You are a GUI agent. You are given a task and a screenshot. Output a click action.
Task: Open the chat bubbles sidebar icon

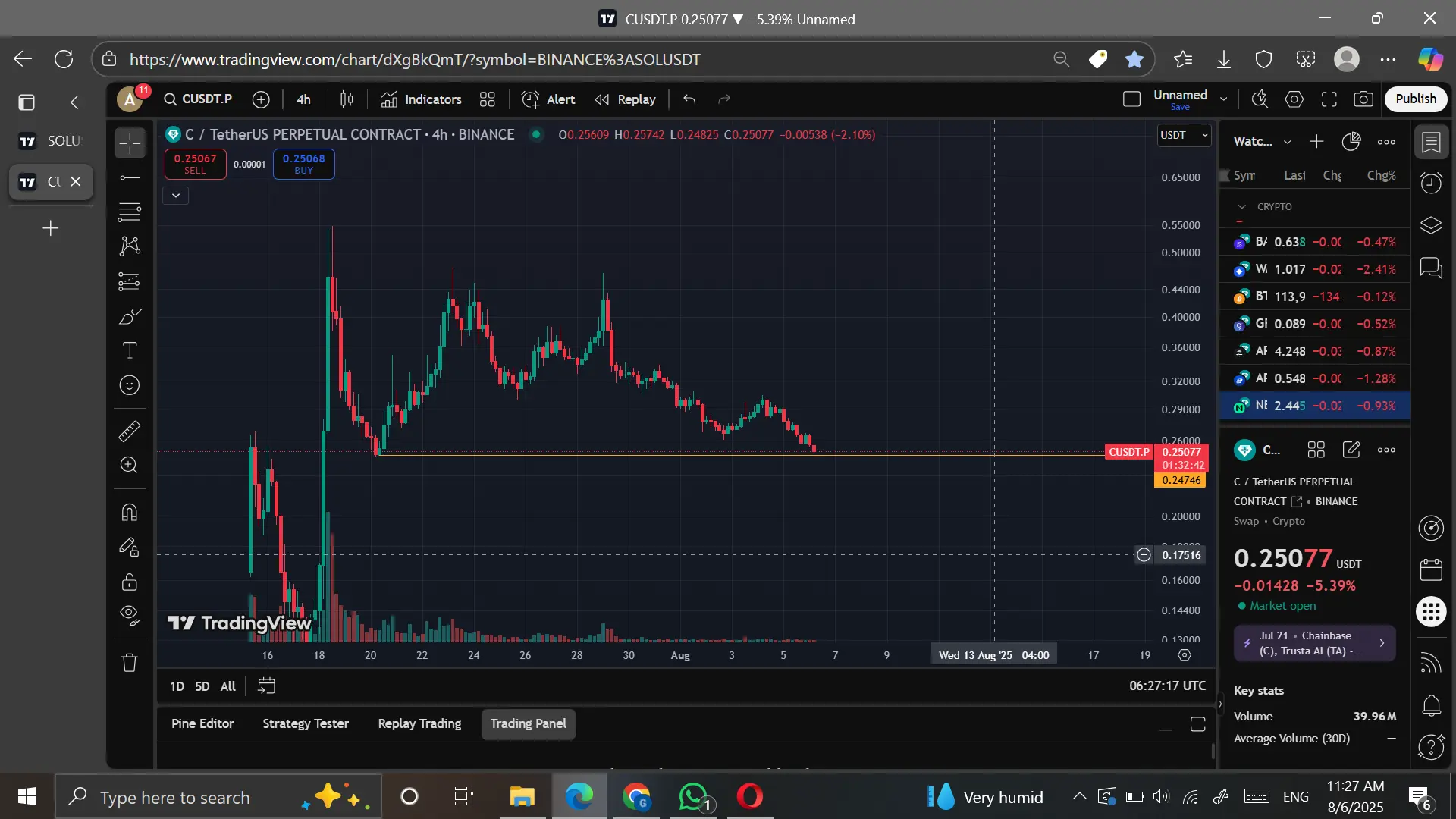coord(1431,268)
